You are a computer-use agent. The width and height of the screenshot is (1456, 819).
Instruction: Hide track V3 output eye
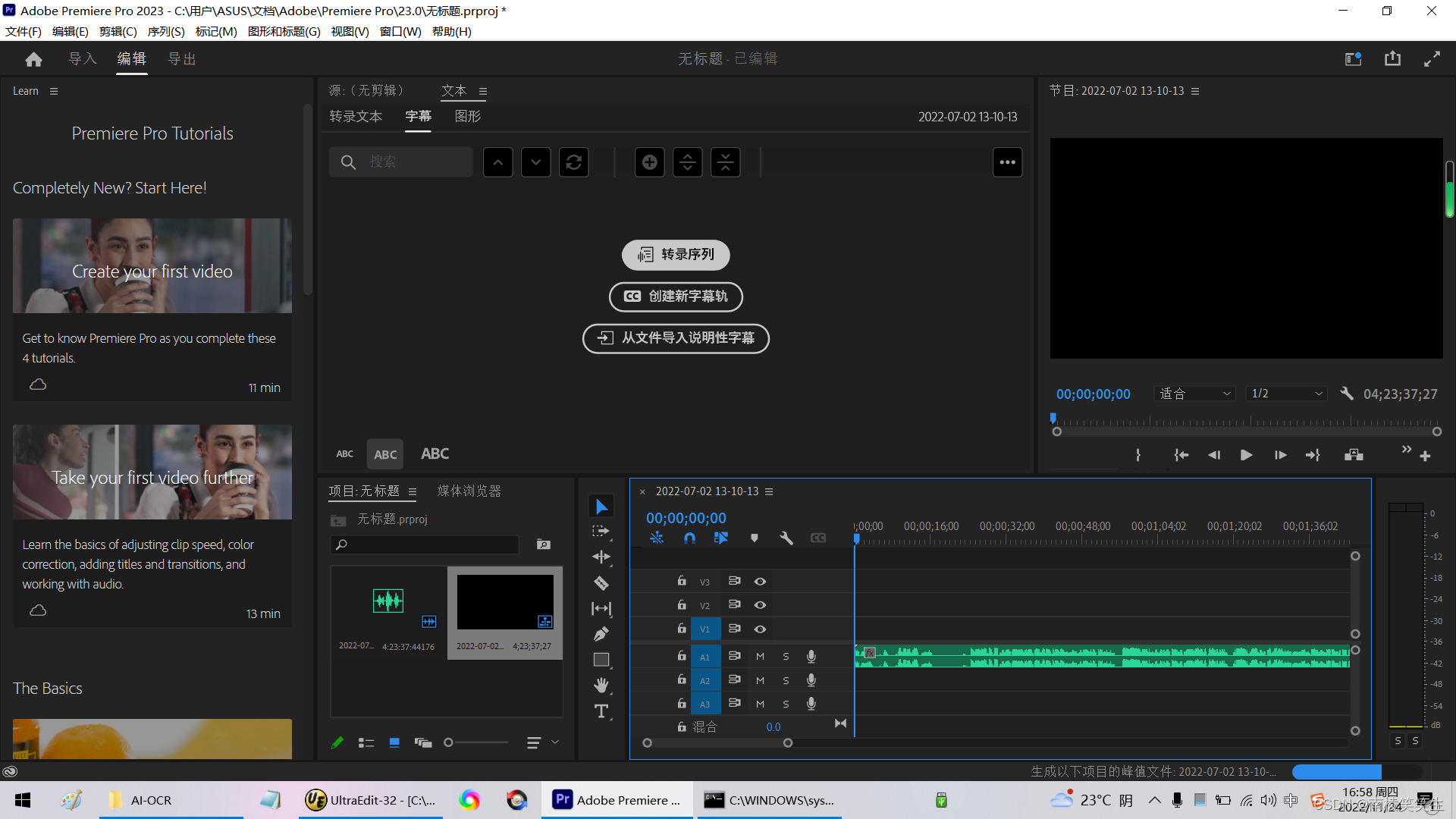(x=760, y=582)
